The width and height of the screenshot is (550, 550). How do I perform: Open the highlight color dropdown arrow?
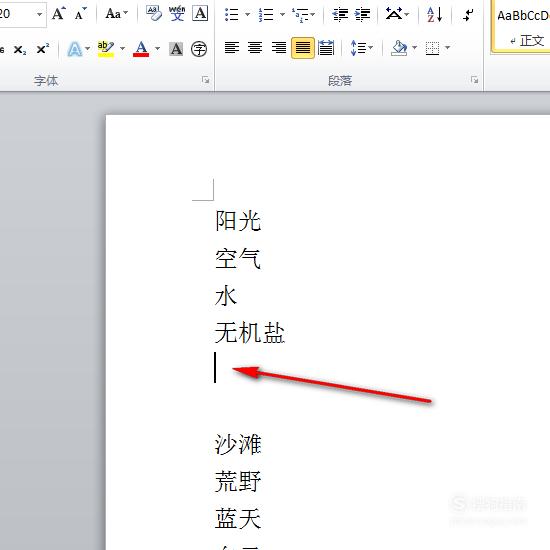[x=122, y=48]
